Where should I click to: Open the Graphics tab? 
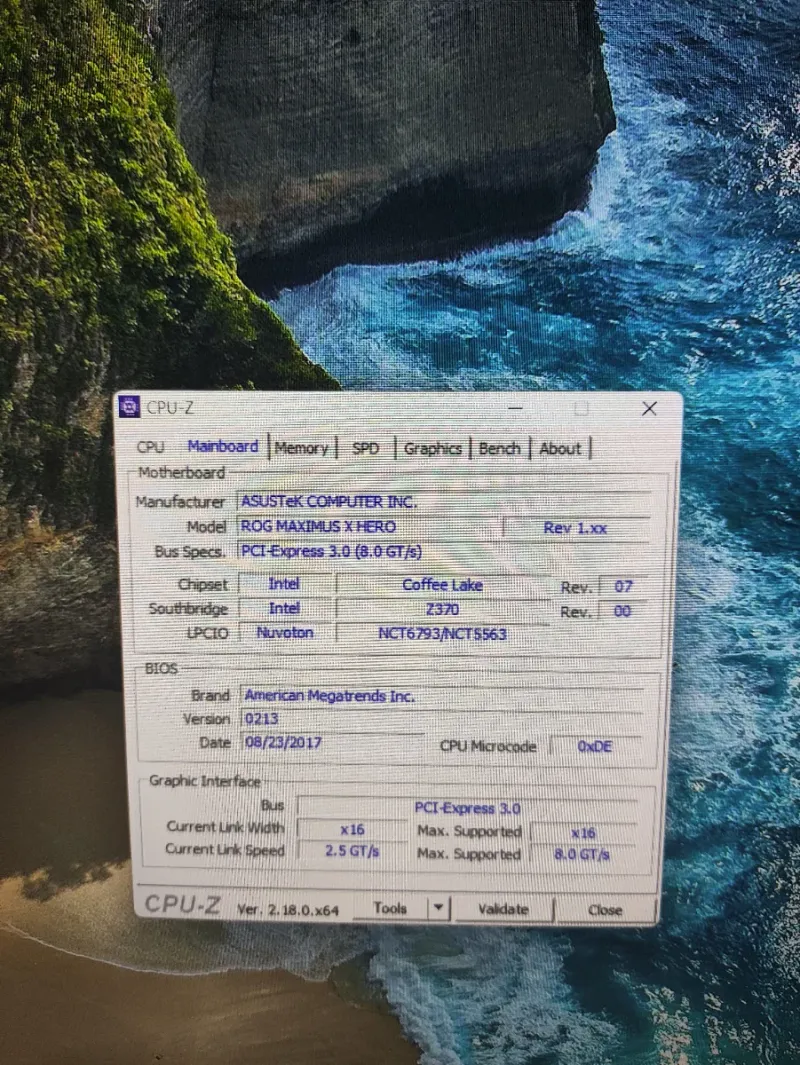[433, 448]
